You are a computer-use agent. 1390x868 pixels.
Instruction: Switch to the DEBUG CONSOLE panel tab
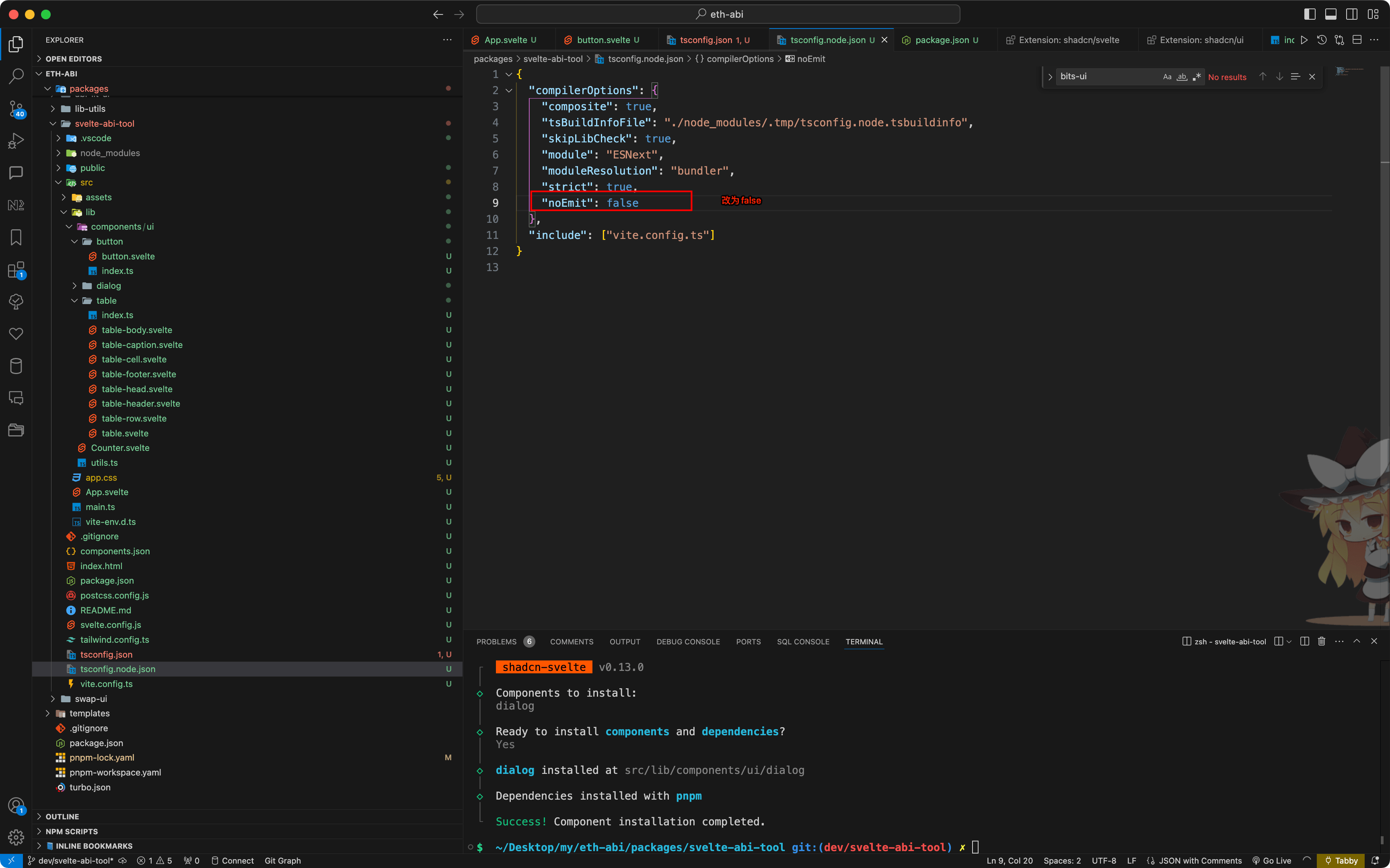point(688,642)
